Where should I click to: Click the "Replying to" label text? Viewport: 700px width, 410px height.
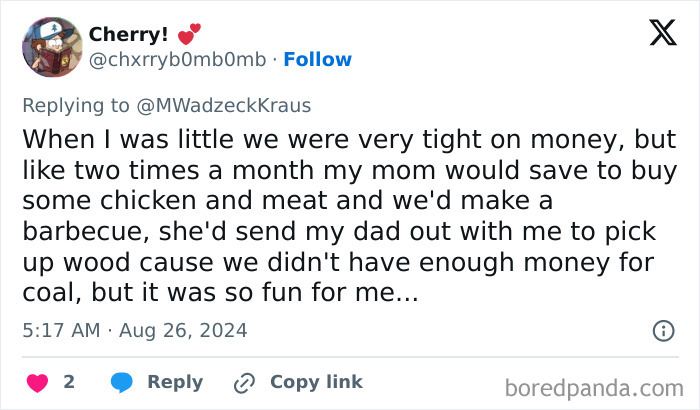pyautogui.click(x=77, y=103)
